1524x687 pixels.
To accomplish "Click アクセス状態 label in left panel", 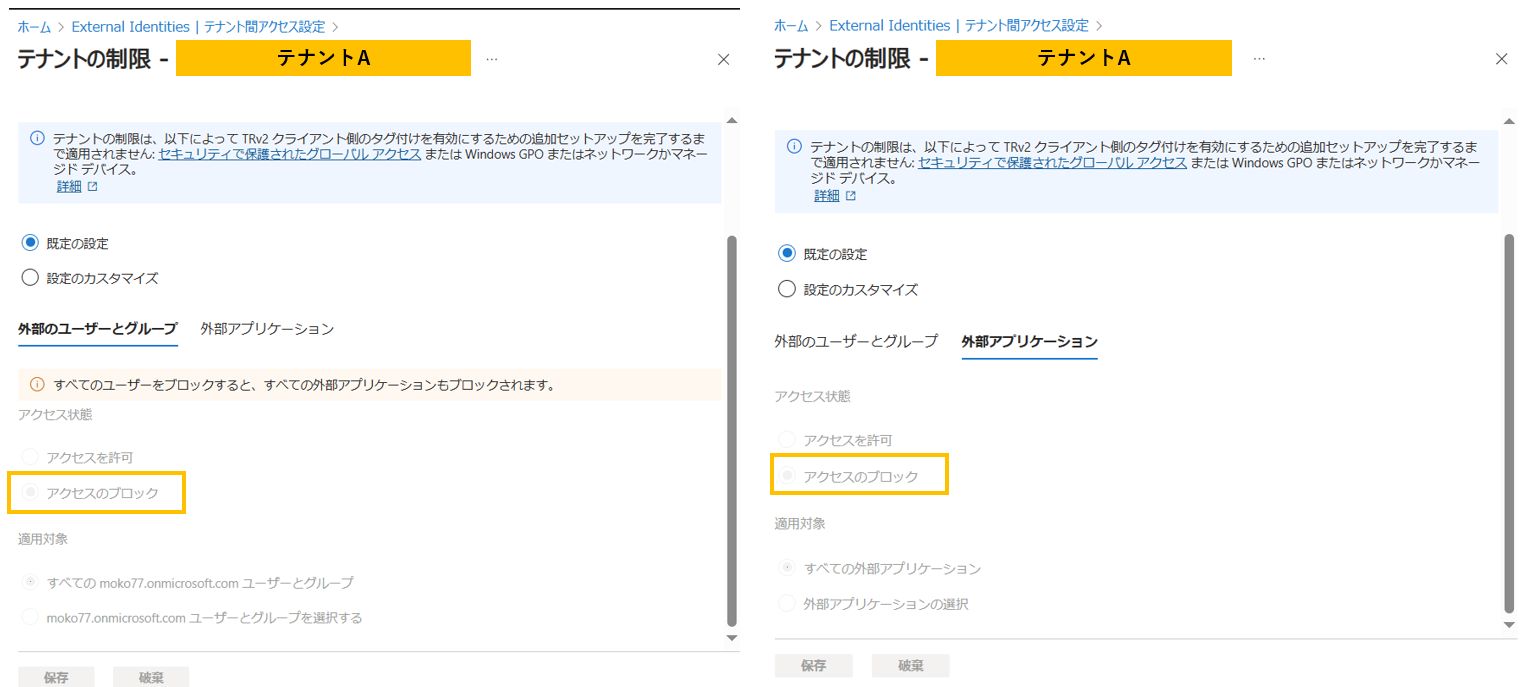I will (x=55, y=414).
